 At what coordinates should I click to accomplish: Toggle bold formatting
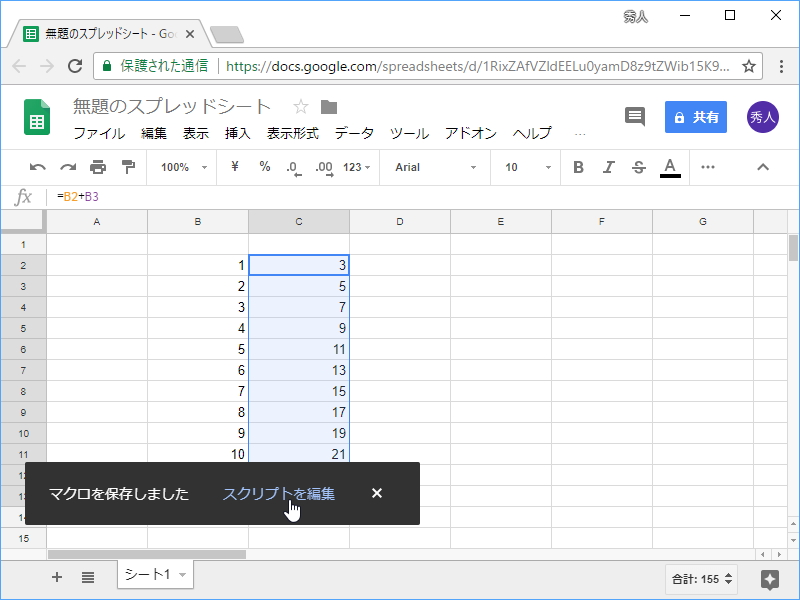point(578,167)
